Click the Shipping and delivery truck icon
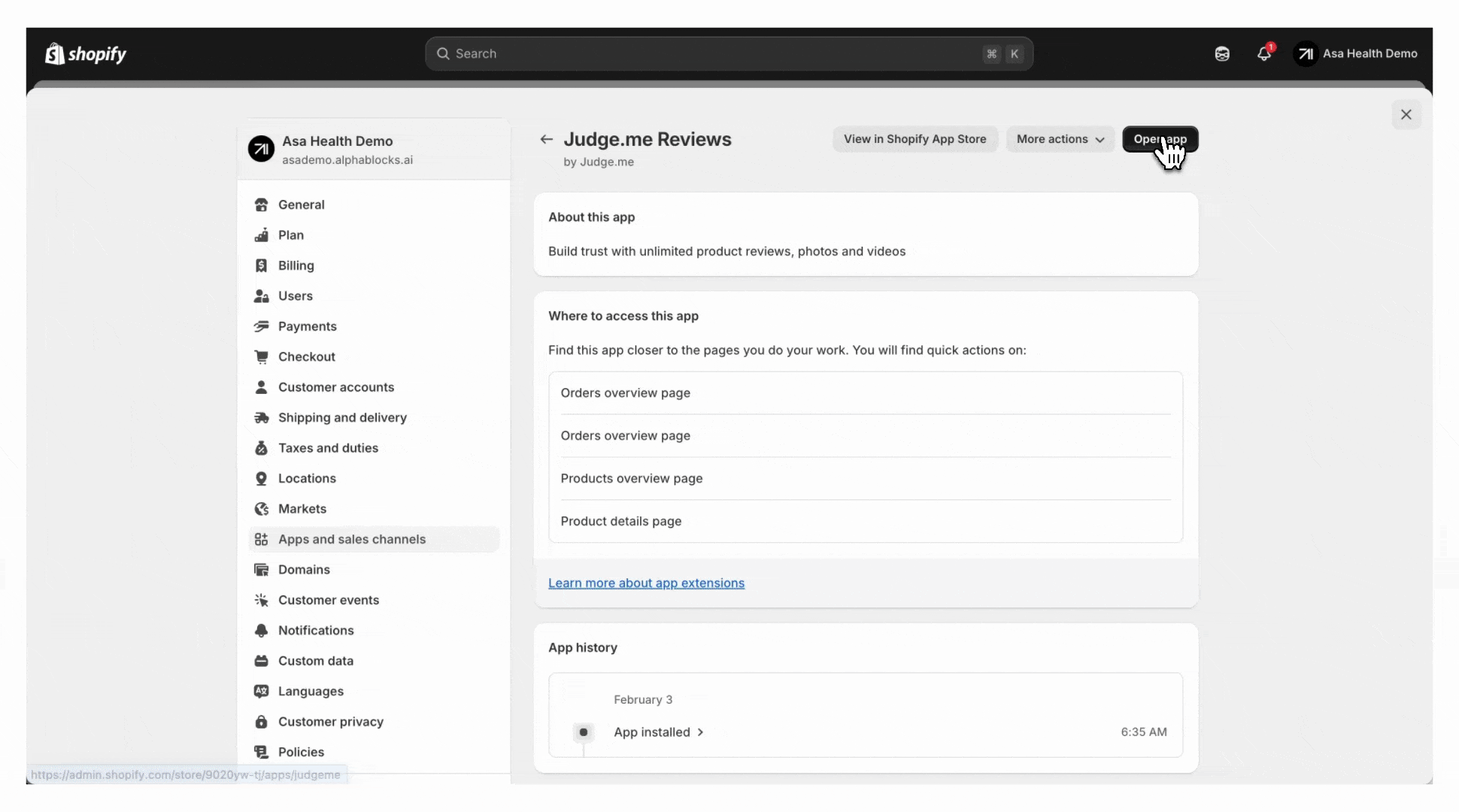The width and height of the screenshot is (1459, 812). point(261,417)
